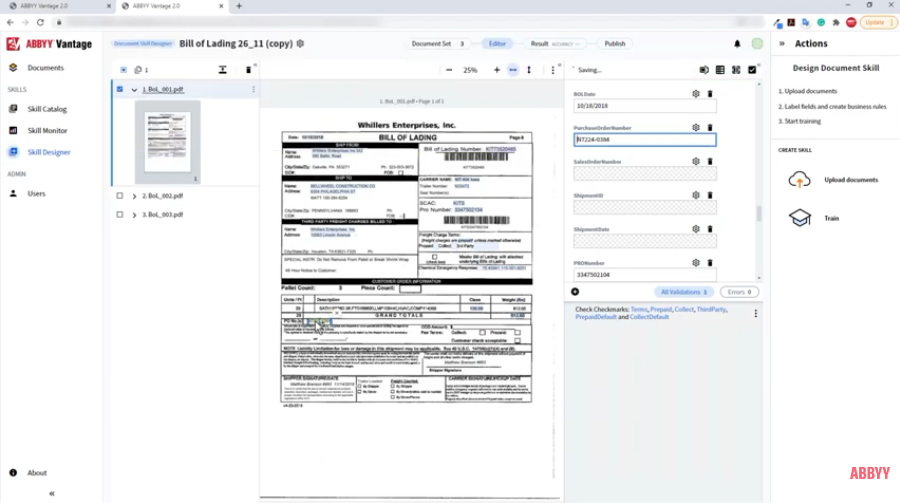Open the Terms field link
Screen dimensions: 900x503
click(x=638, y=309)
